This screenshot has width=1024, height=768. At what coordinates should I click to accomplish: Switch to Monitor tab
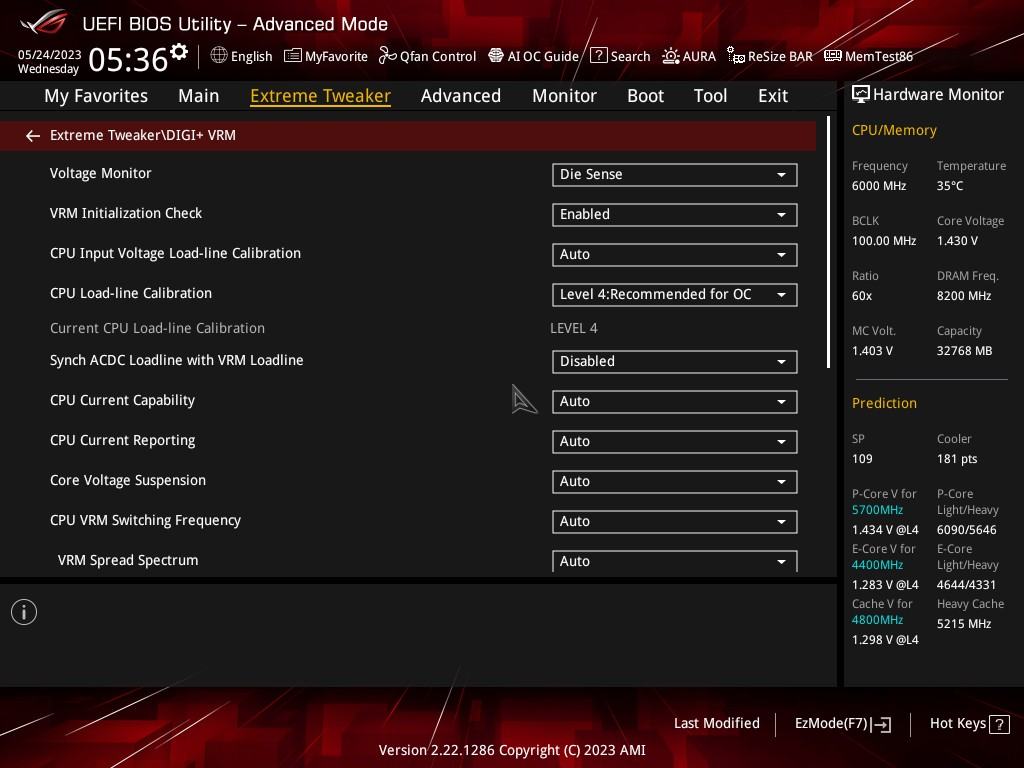(x=564, y=95)
